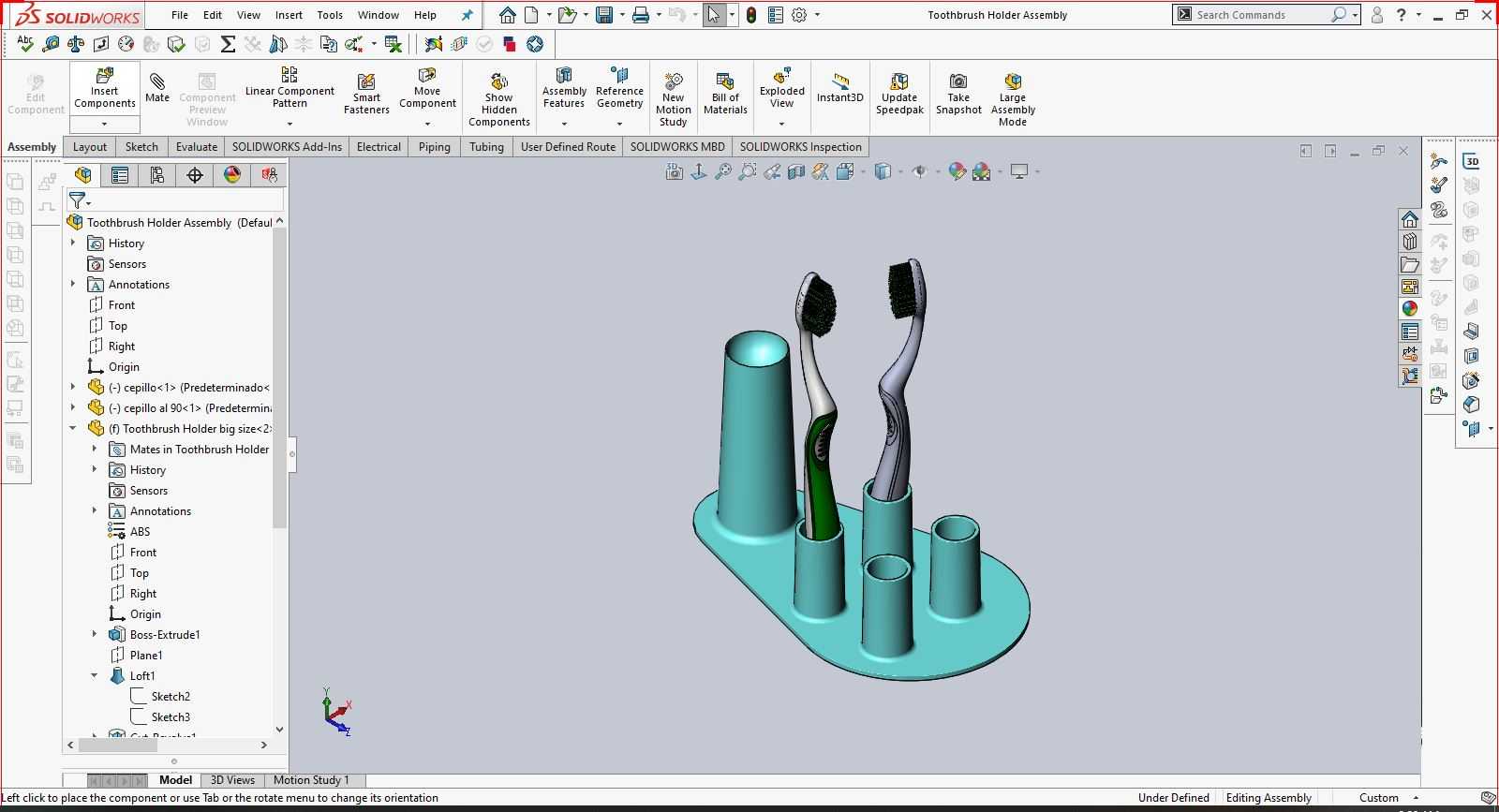This screenshot has width=1499, height=812.
Task: Click the Custom units status item
Action: (1379, 798)
